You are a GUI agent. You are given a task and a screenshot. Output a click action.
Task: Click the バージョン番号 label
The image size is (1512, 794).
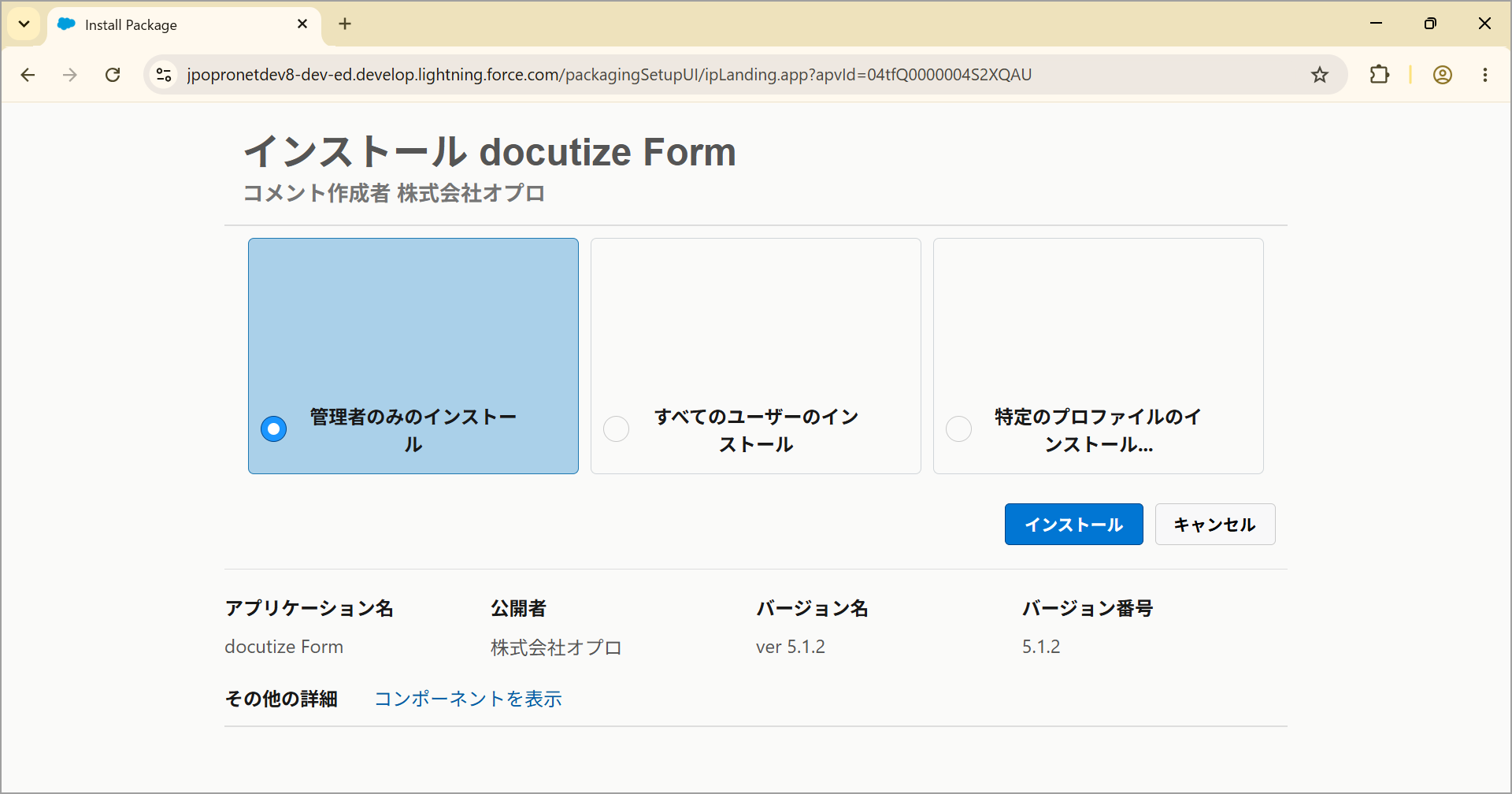(1088, 608)
